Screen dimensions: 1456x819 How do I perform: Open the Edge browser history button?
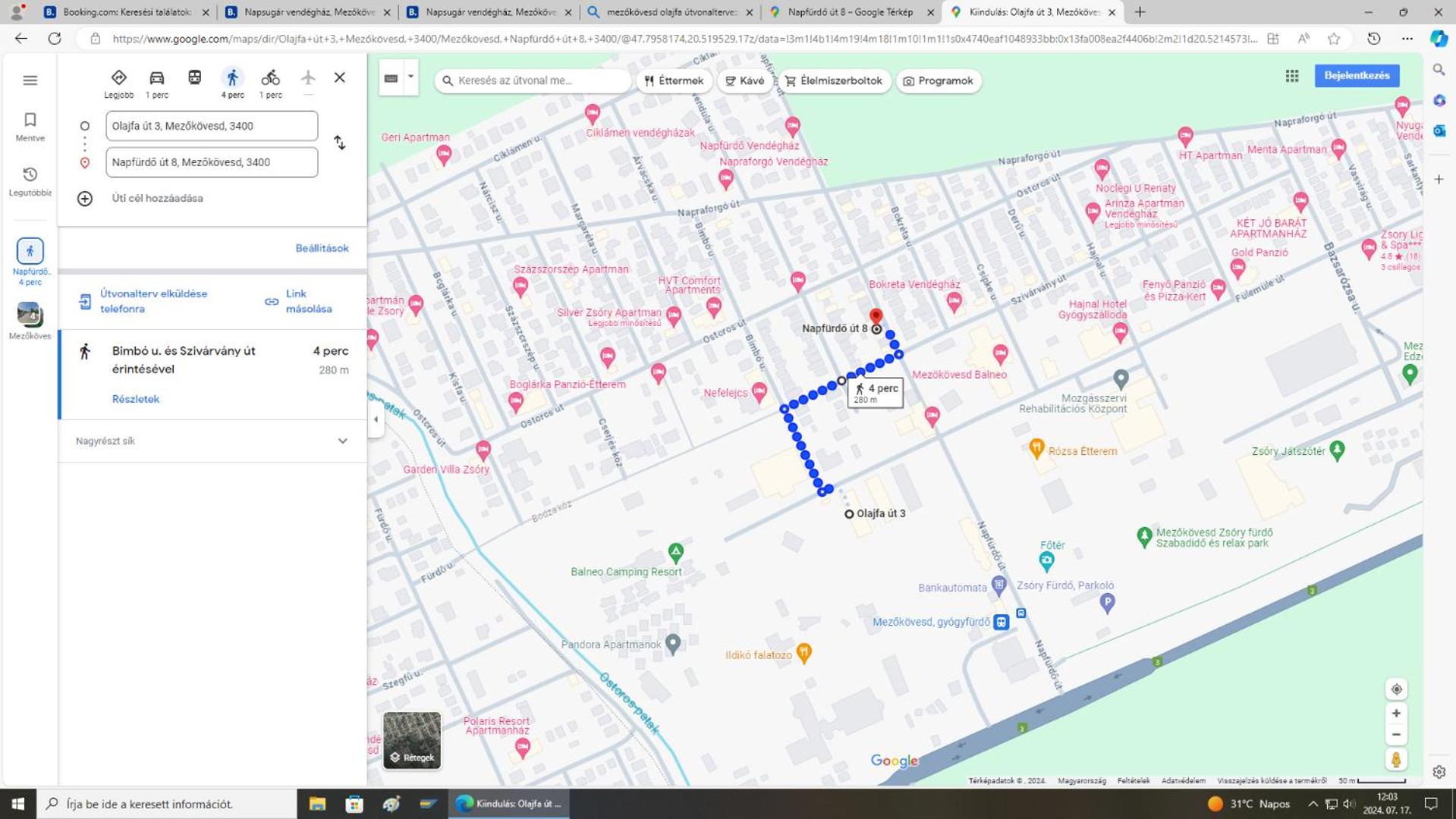1373,39
